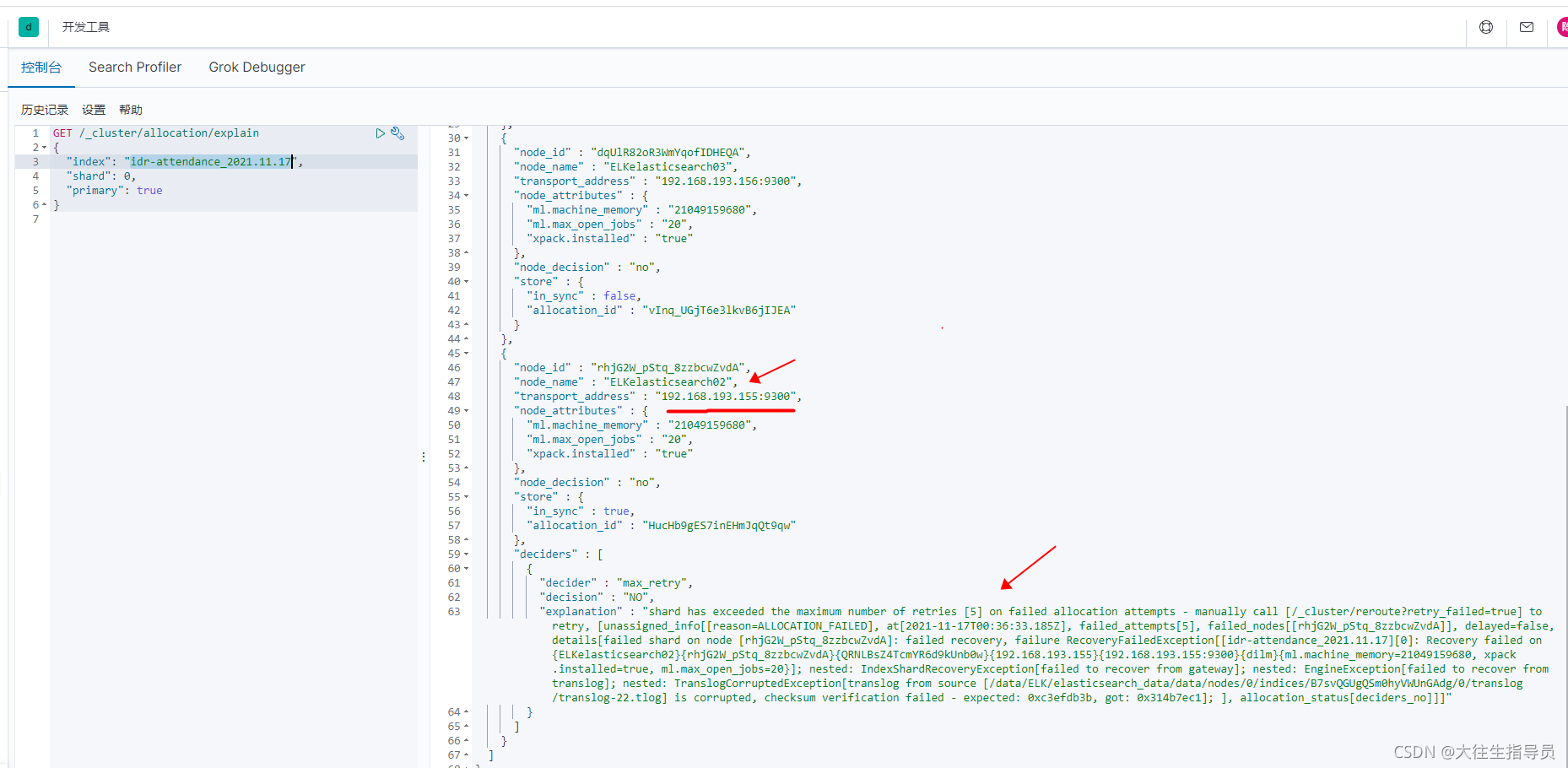Click "ml.max_open_jobs" at output line 36
The width and height of the screenshot is (1568, 768).
pyautogui.click(x=584, y=224)
